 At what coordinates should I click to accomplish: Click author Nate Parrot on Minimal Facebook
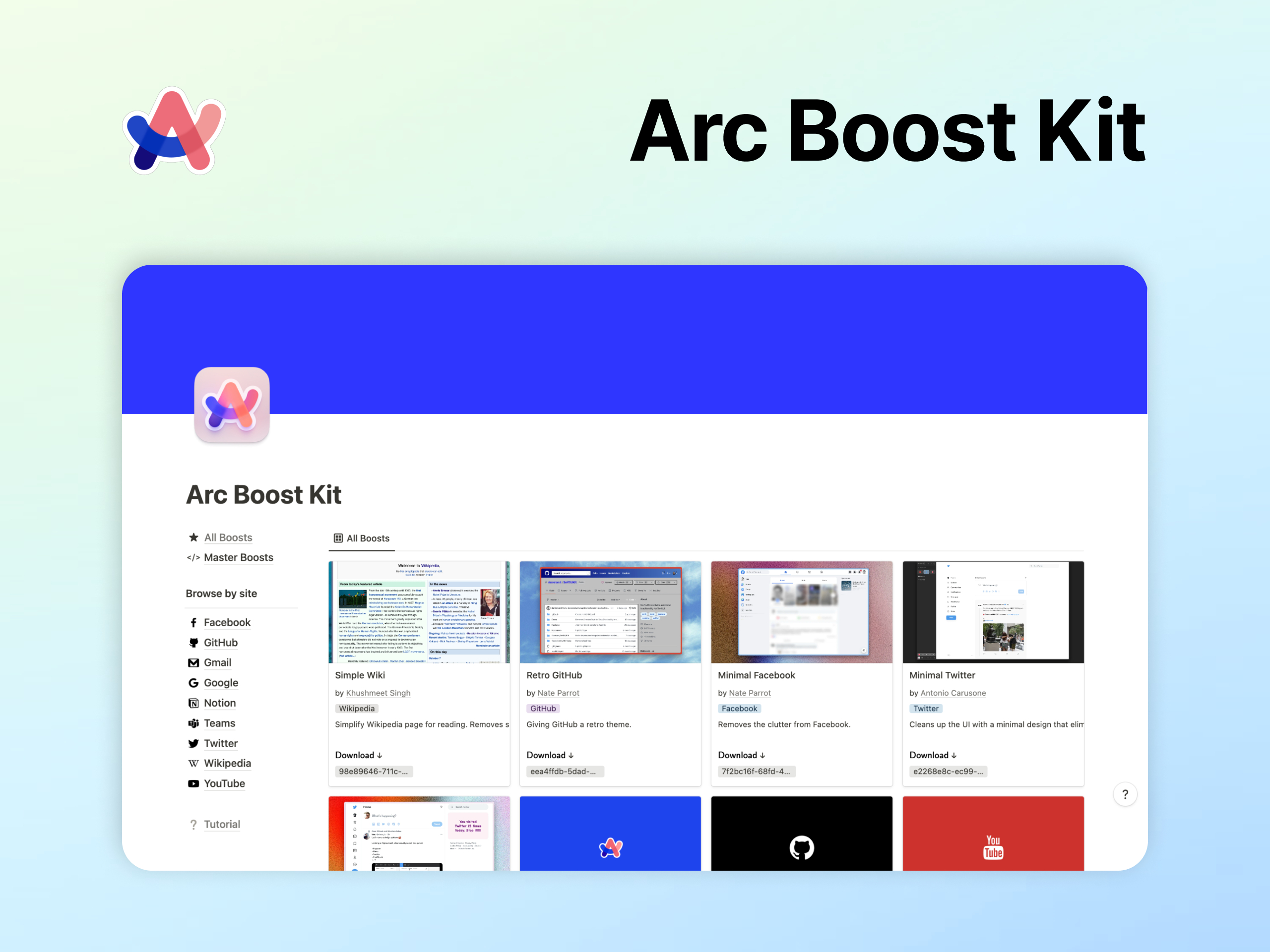(750, 693)
